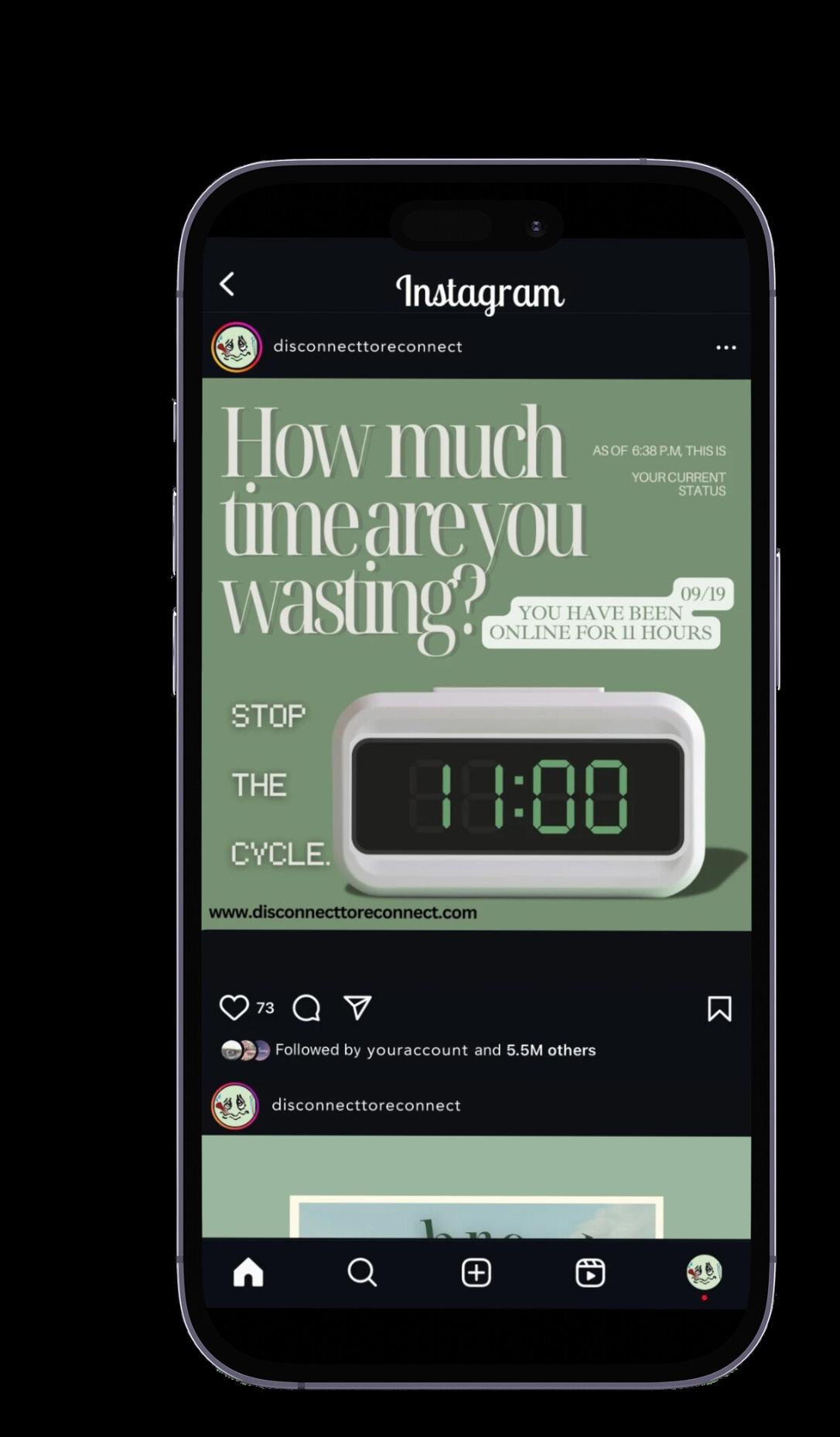The height and width of the screenshot is (1437, 840).
Task: Tap the second post's profile avatar
Action: point(235,1106)
